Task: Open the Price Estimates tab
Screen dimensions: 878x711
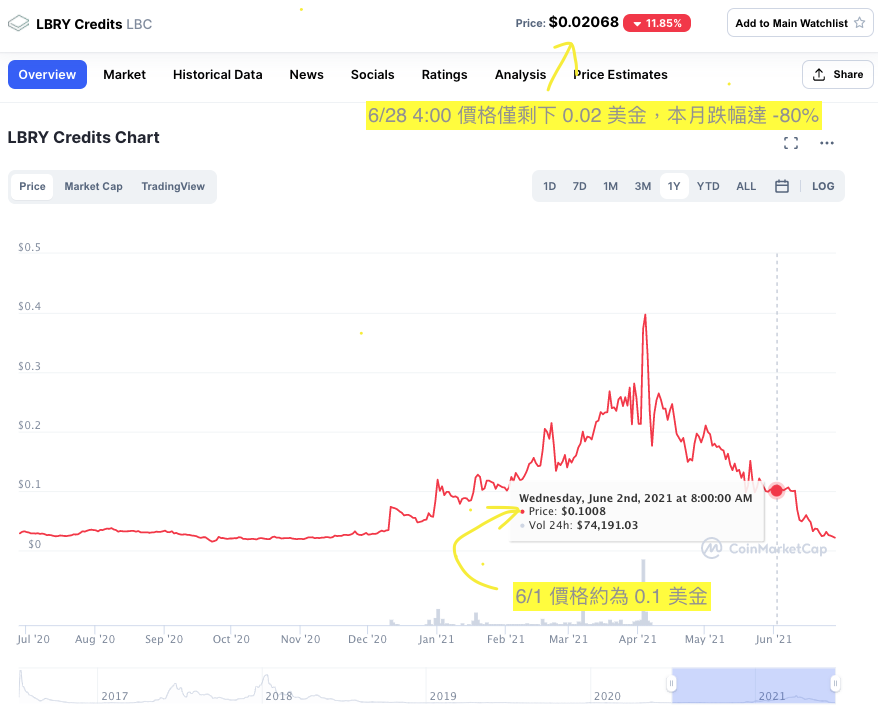Action: coord(620,74)
